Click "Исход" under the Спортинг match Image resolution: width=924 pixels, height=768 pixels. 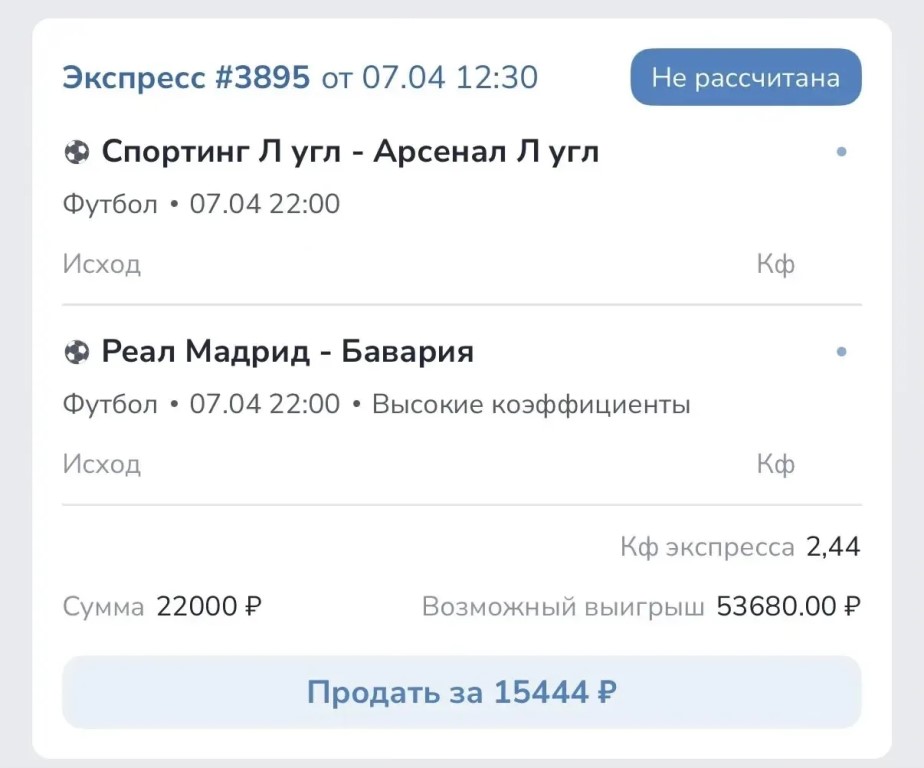(x=102, y=265)
